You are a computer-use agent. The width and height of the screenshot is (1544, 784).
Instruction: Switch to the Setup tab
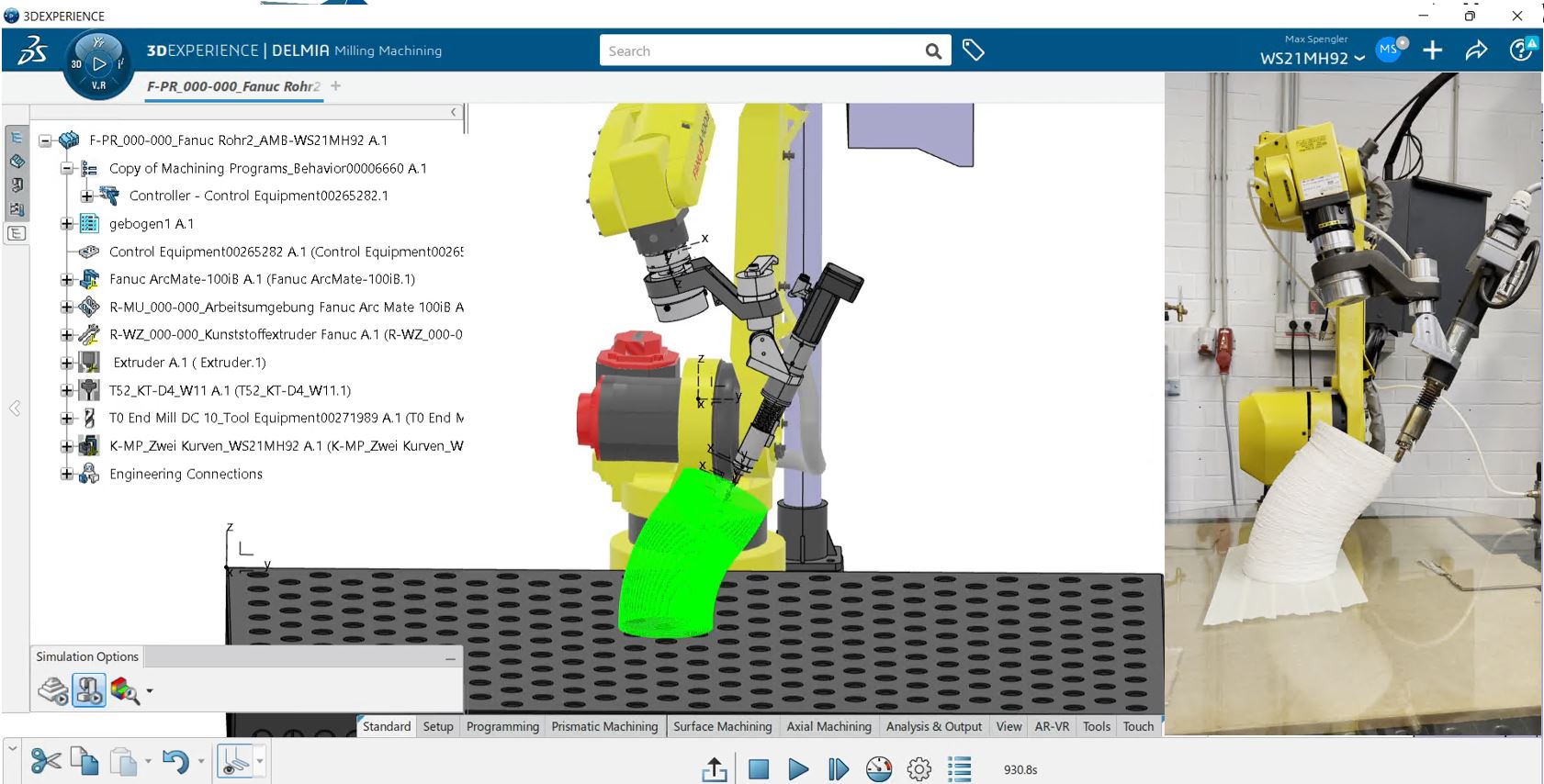point(438,726)
